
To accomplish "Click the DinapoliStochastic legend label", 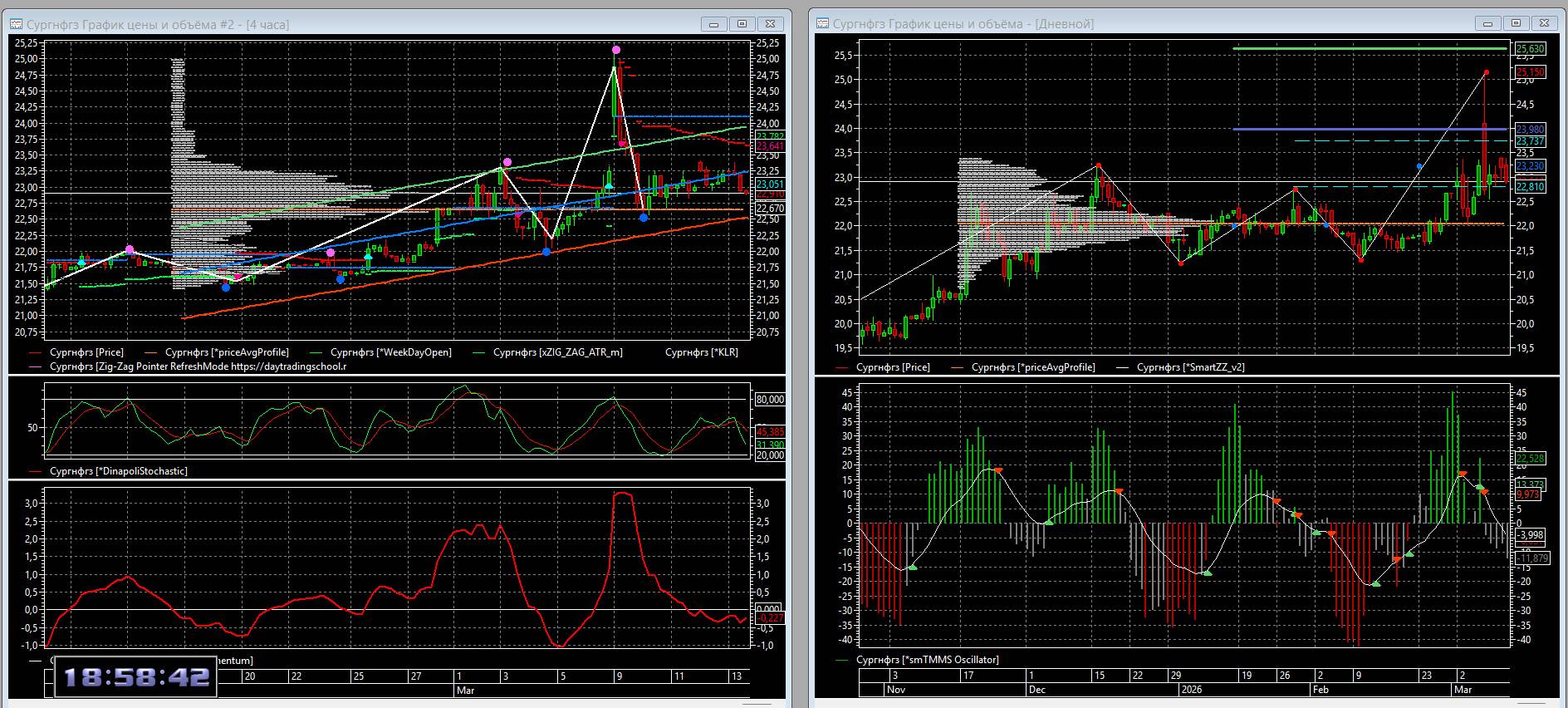I will 118,471.
